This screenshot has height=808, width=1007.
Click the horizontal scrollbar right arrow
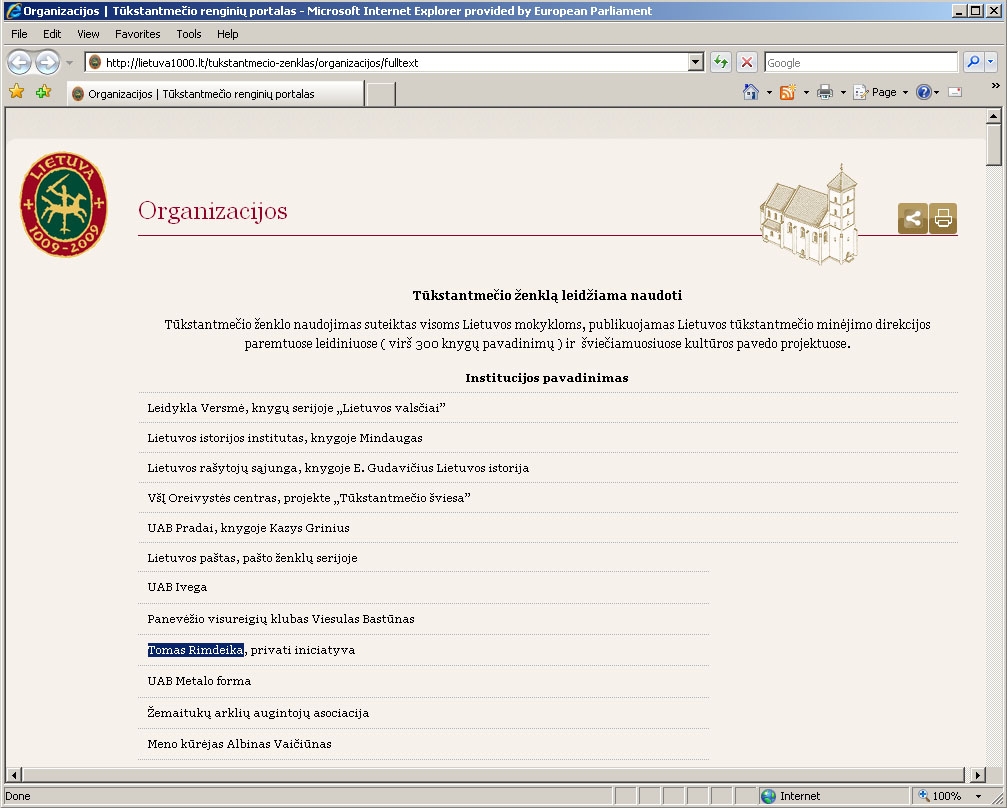tap(978, 775)
